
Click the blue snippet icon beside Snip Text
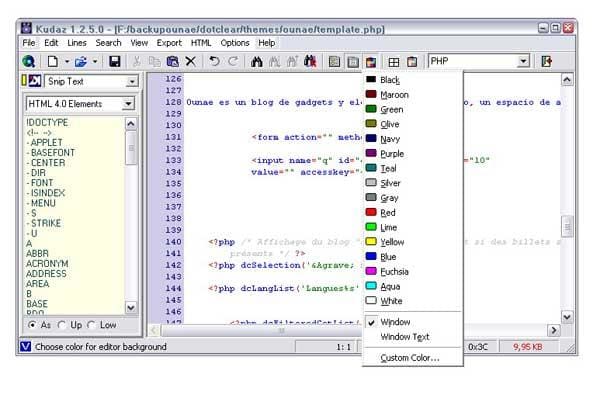(35, 80)
